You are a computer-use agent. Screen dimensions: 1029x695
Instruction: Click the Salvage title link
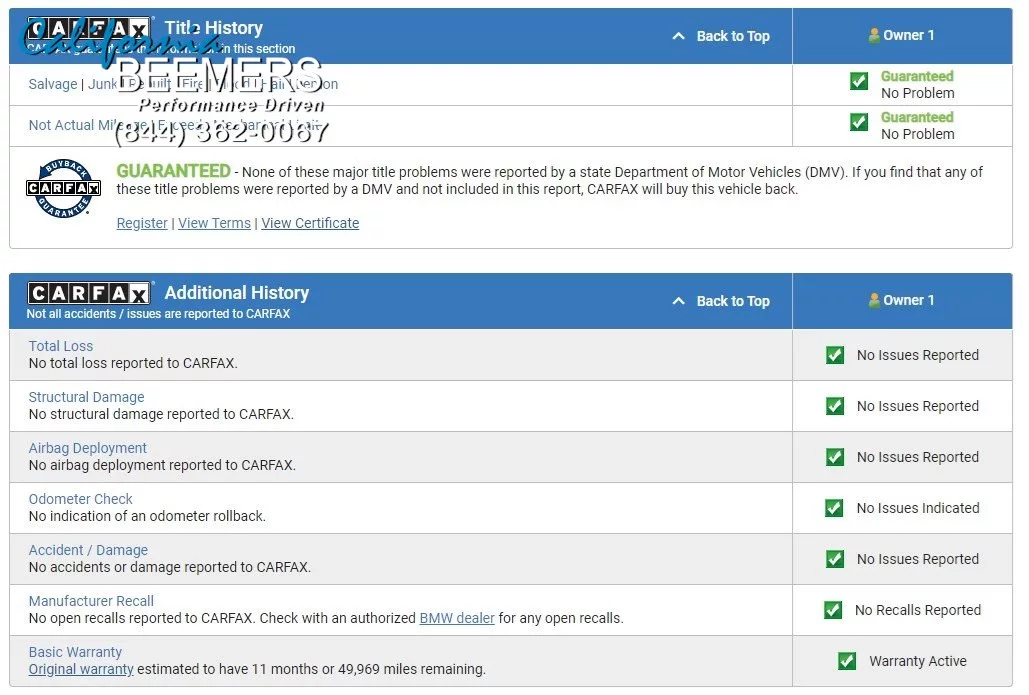[x=53, y=84]
